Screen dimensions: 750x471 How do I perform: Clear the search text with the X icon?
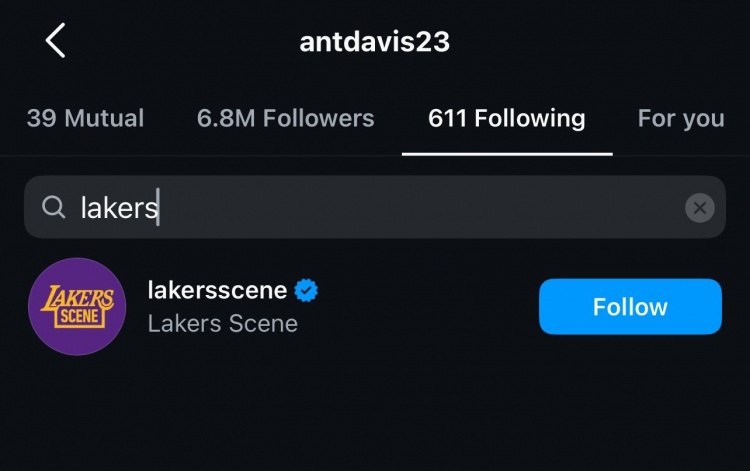pyautogui.click(x=699, y=207)
